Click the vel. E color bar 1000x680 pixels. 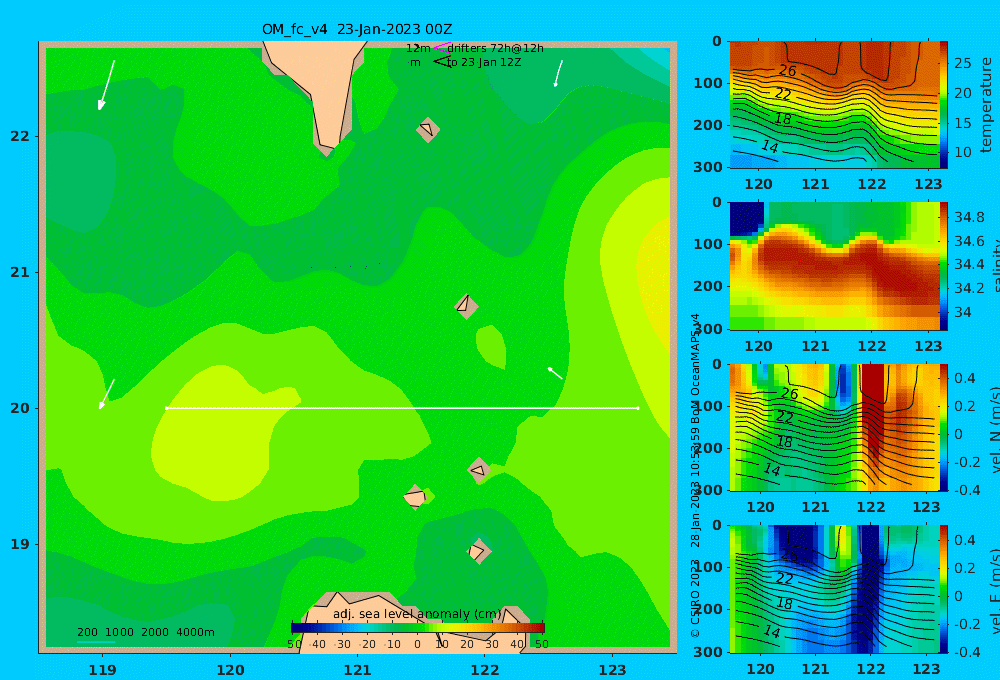944,589
